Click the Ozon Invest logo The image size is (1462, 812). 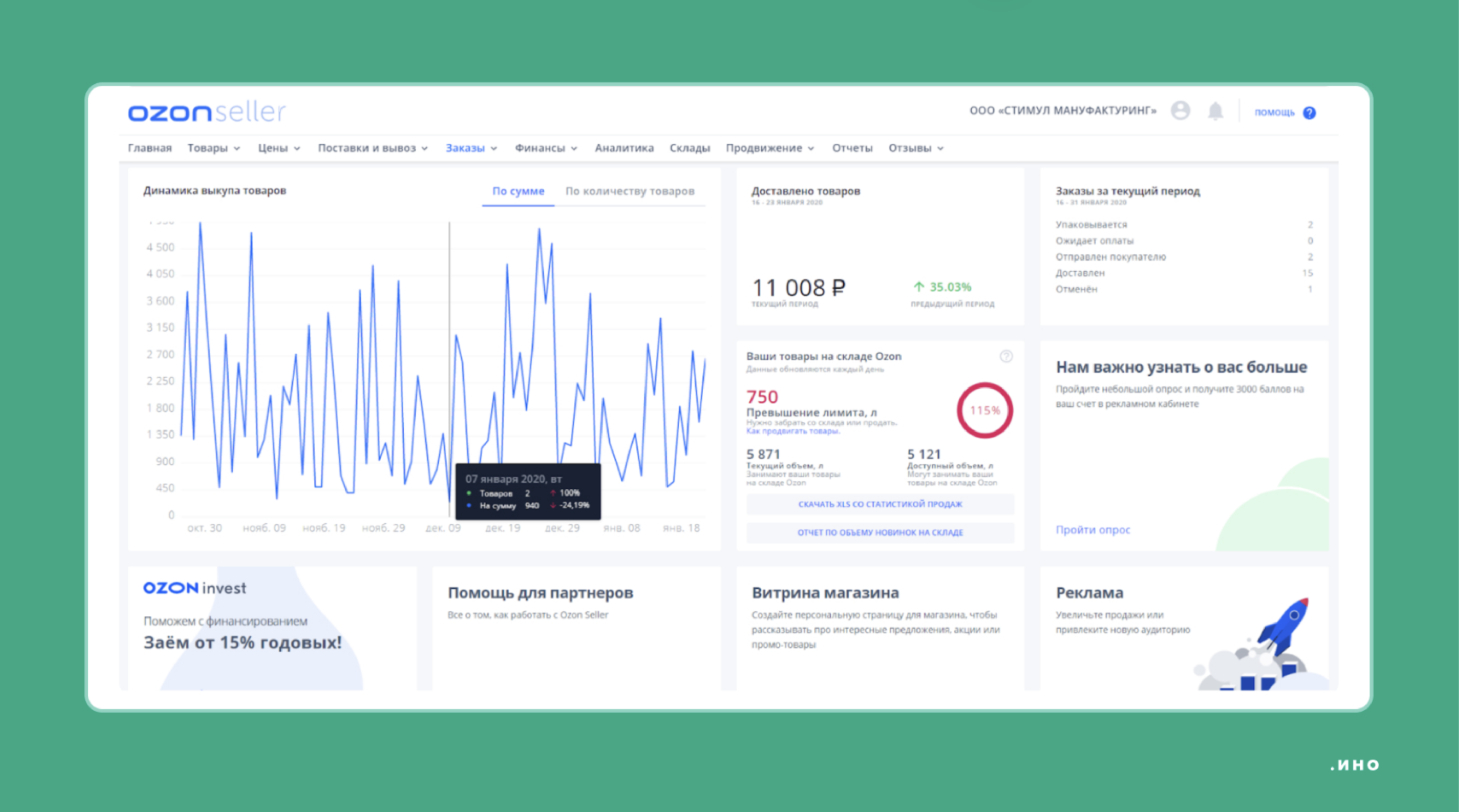pos(195,588)
